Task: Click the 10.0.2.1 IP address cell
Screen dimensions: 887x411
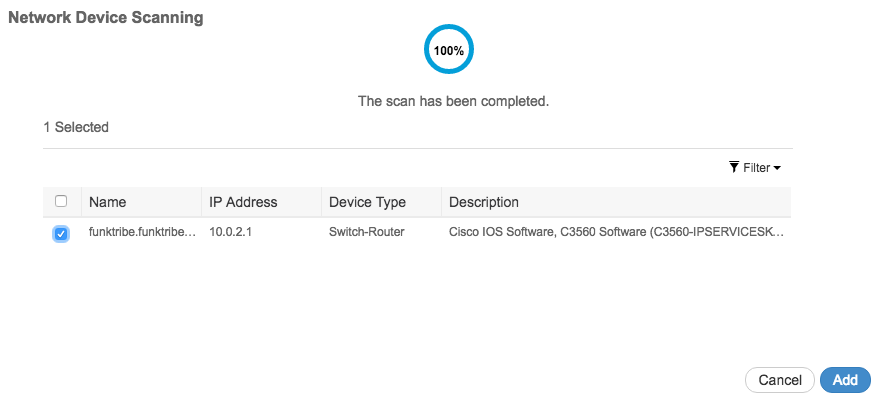Action: [x=233, y=233]
